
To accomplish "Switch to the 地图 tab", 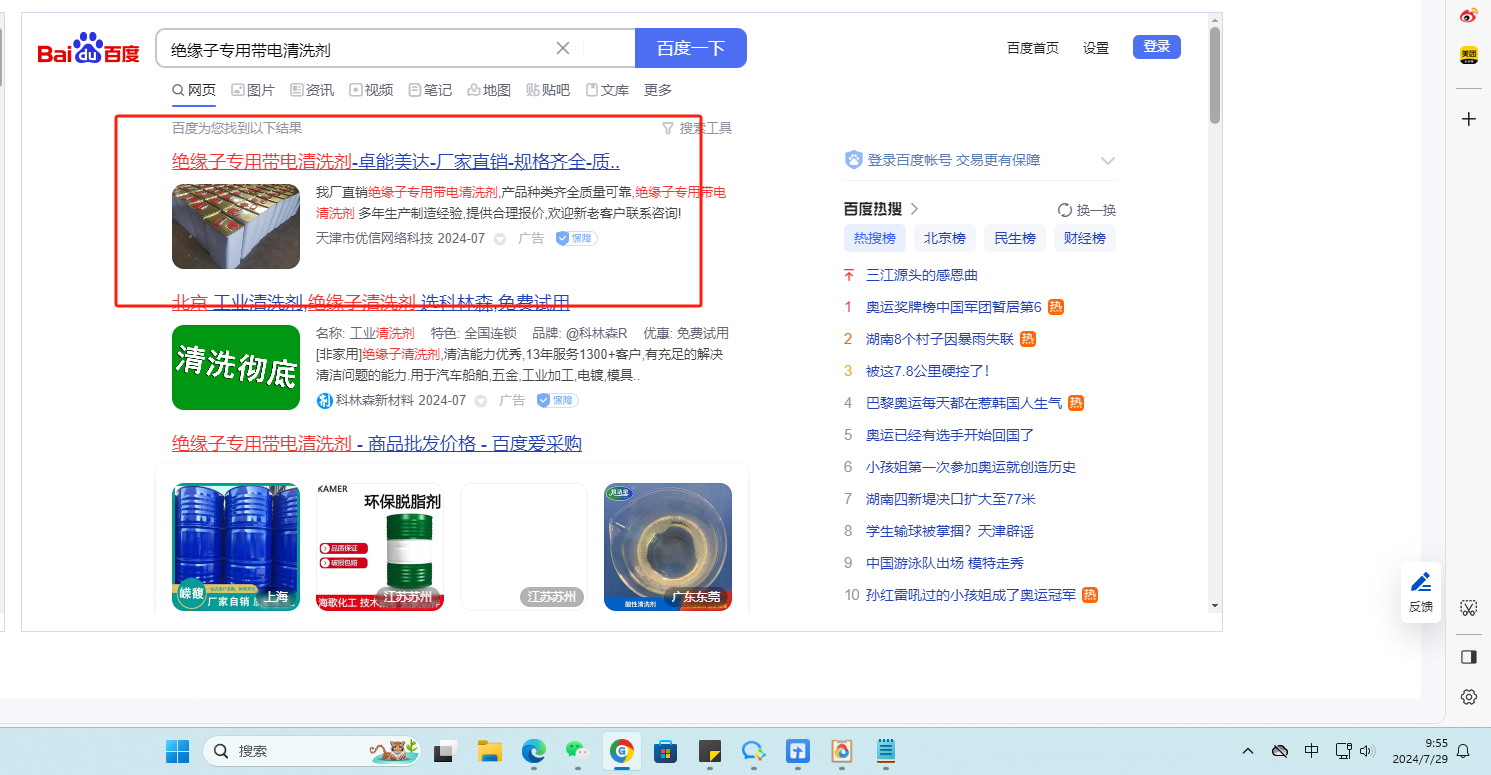I will click(489, 90).
